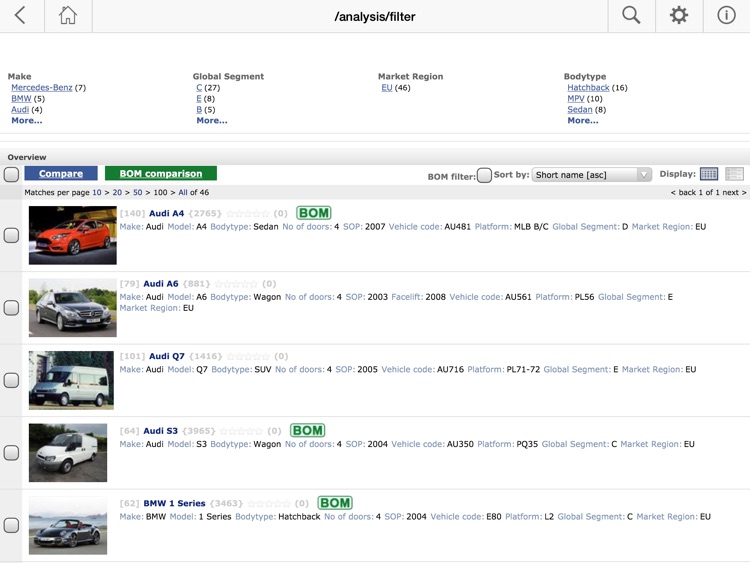Check the Audi A6 row checkbox
The width and height of the screenshot is (750, 563).
(11, 308)
